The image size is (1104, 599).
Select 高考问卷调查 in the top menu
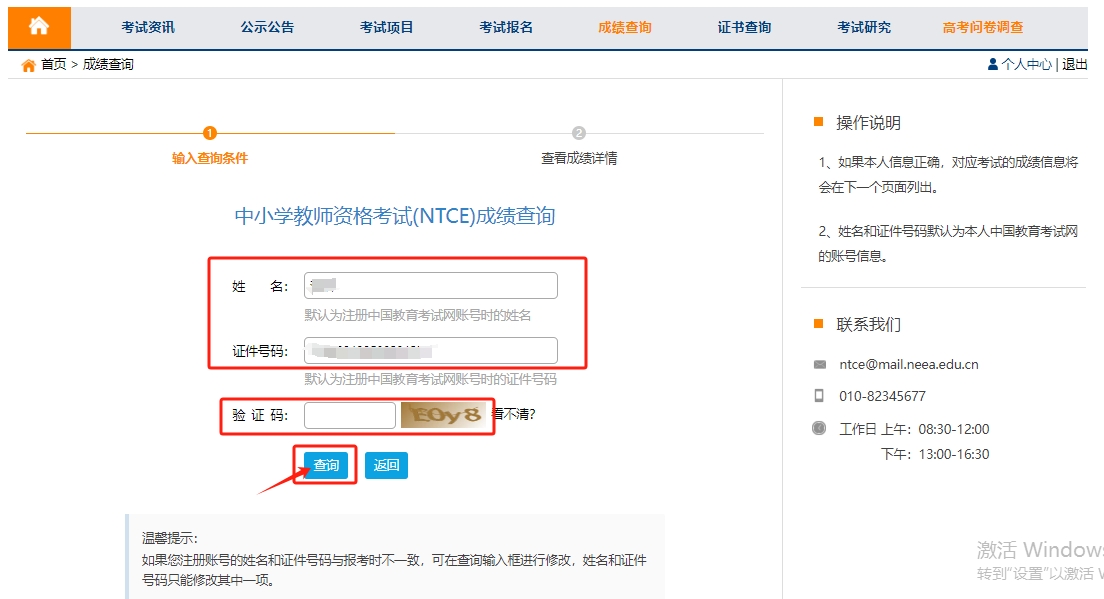(982, 27)
